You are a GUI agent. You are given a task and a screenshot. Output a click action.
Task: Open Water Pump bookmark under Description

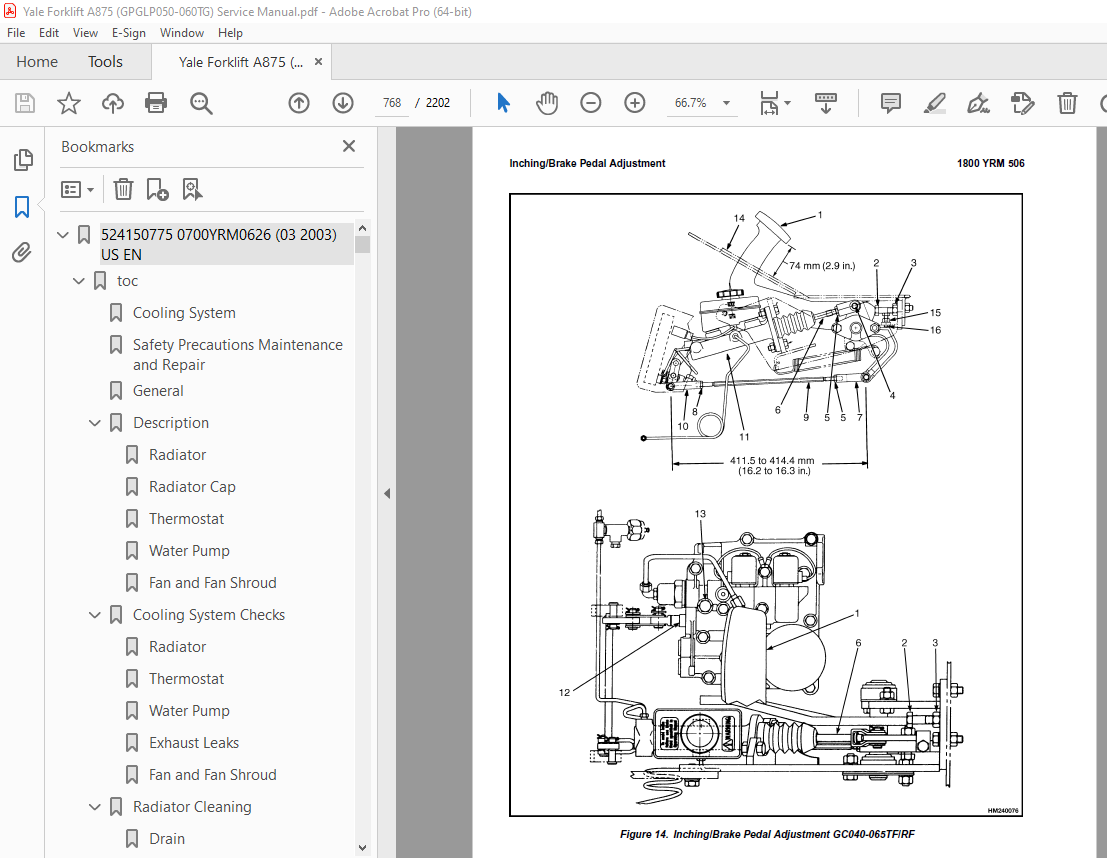189,551
